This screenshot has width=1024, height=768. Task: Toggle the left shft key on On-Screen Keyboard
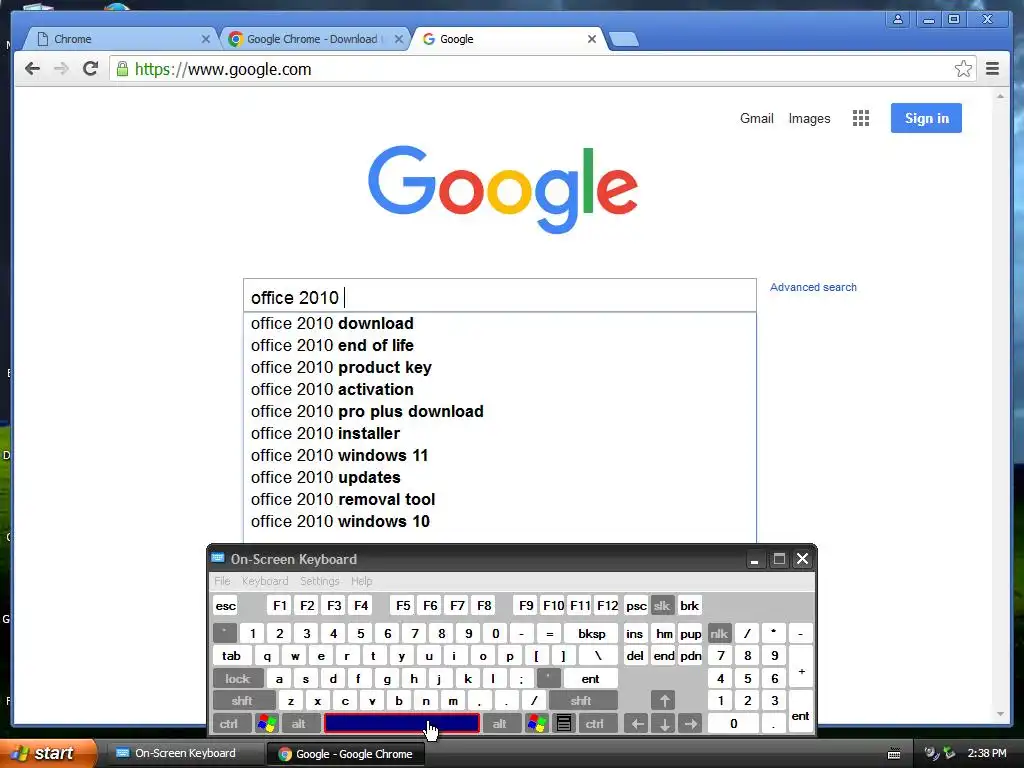tap(242, 701)
